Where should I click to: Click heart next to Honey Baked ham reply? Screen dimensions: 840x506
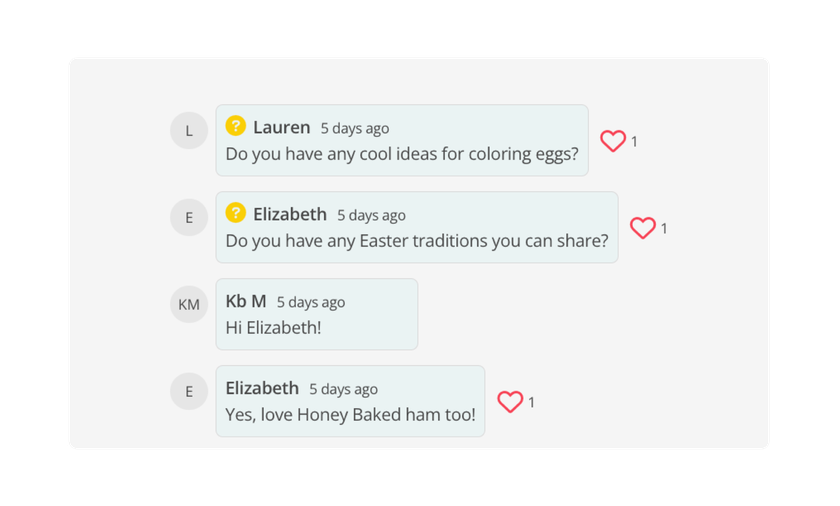(510, 402)
